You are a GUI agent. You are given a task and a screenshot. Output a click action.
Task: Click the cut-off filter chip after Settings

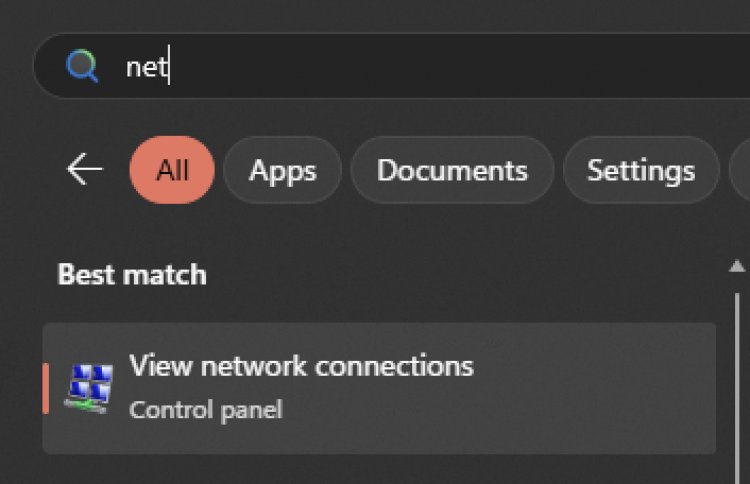click(x=740, y=170)
